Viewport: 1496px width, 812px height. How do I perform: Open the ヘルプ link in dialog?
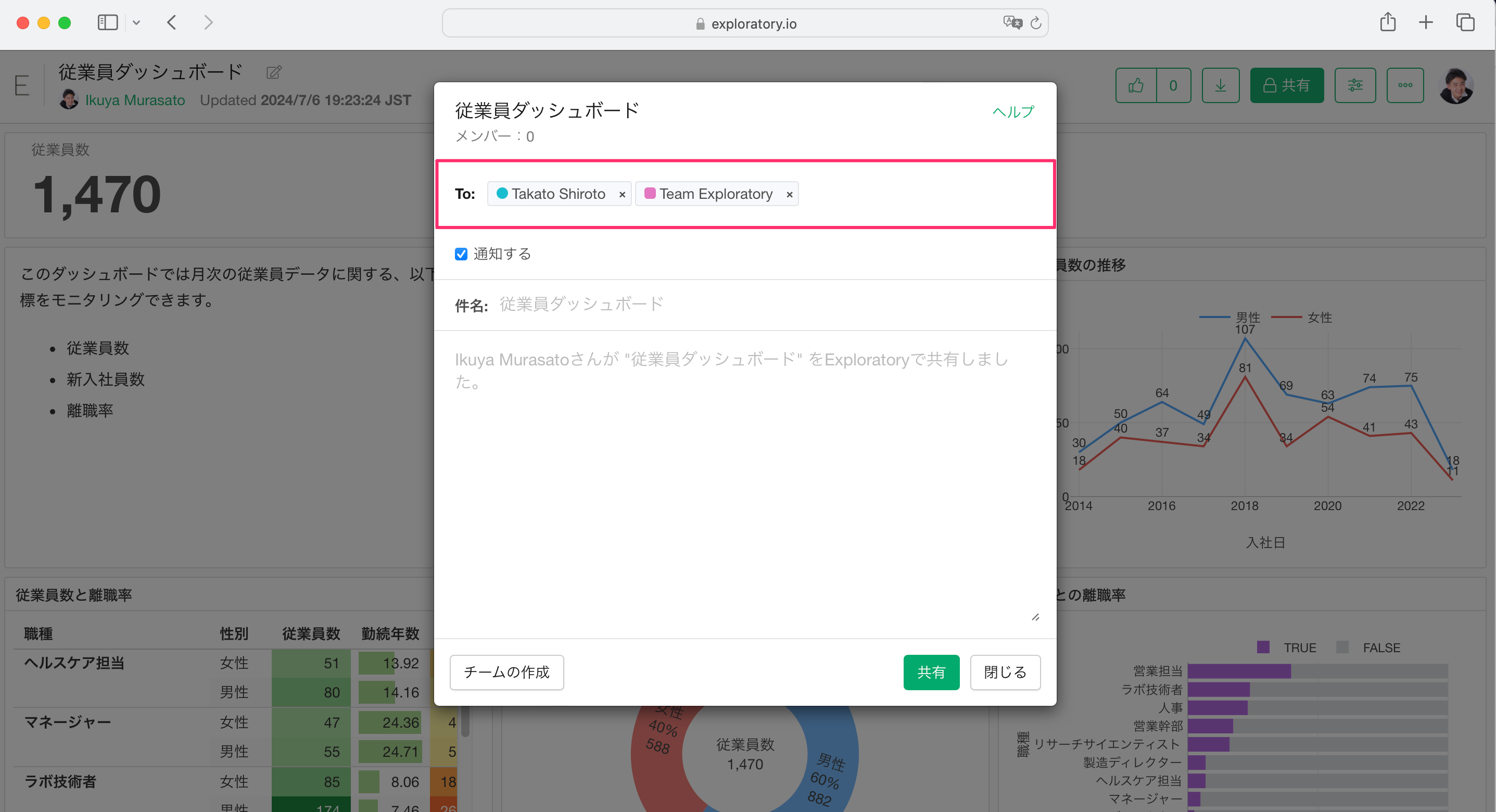pos(1013,111)
